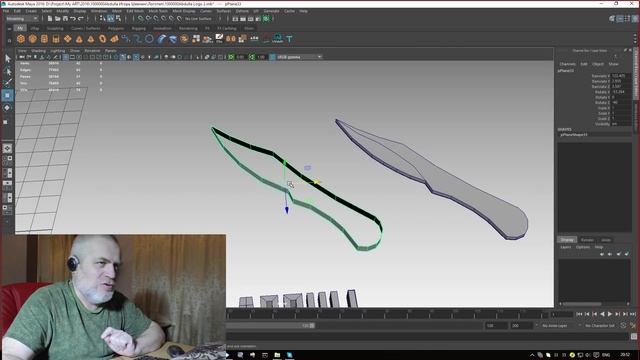Open the Windows menu
The image size is (640, 360).
tap(99, 11)
